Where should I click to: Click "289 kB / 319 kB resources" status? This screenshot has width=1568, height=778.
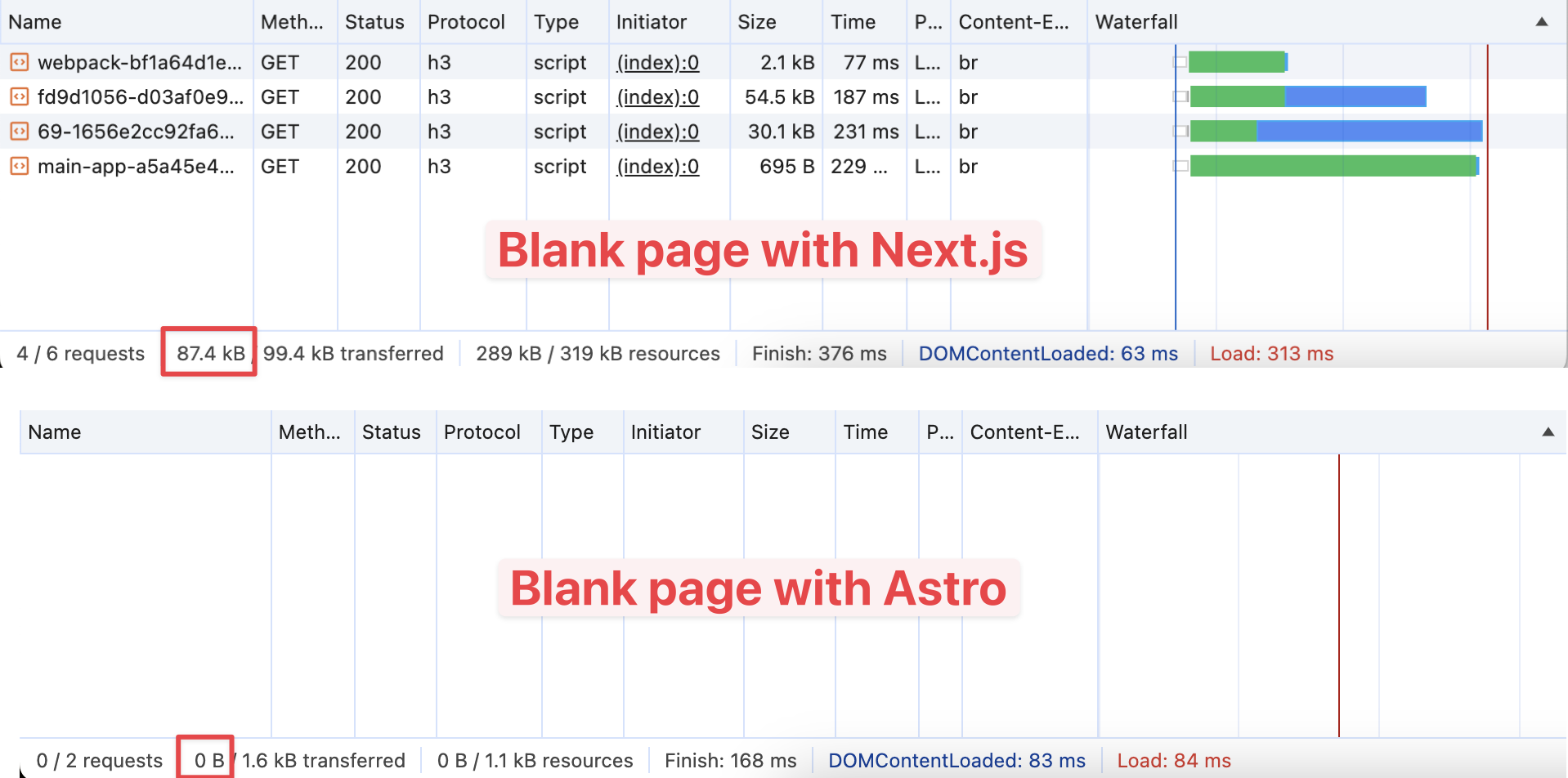pos(598,354)
